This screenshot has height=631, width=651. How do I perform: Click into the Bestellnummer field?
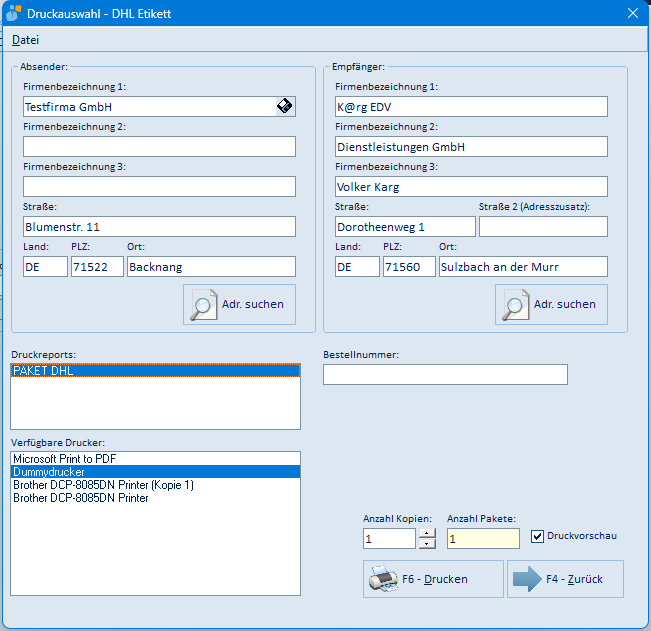click(x=445, y=374)
